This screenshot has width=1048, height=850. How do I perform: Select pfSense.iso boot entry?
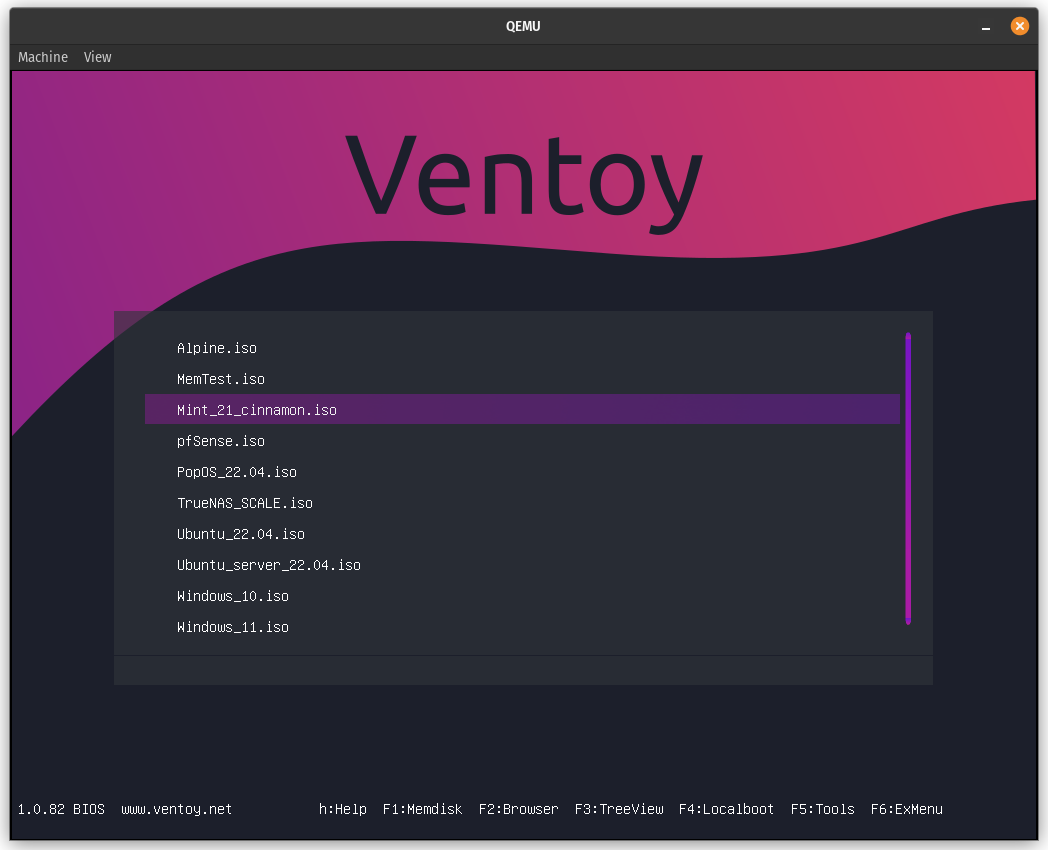click(x=522, y=441)
